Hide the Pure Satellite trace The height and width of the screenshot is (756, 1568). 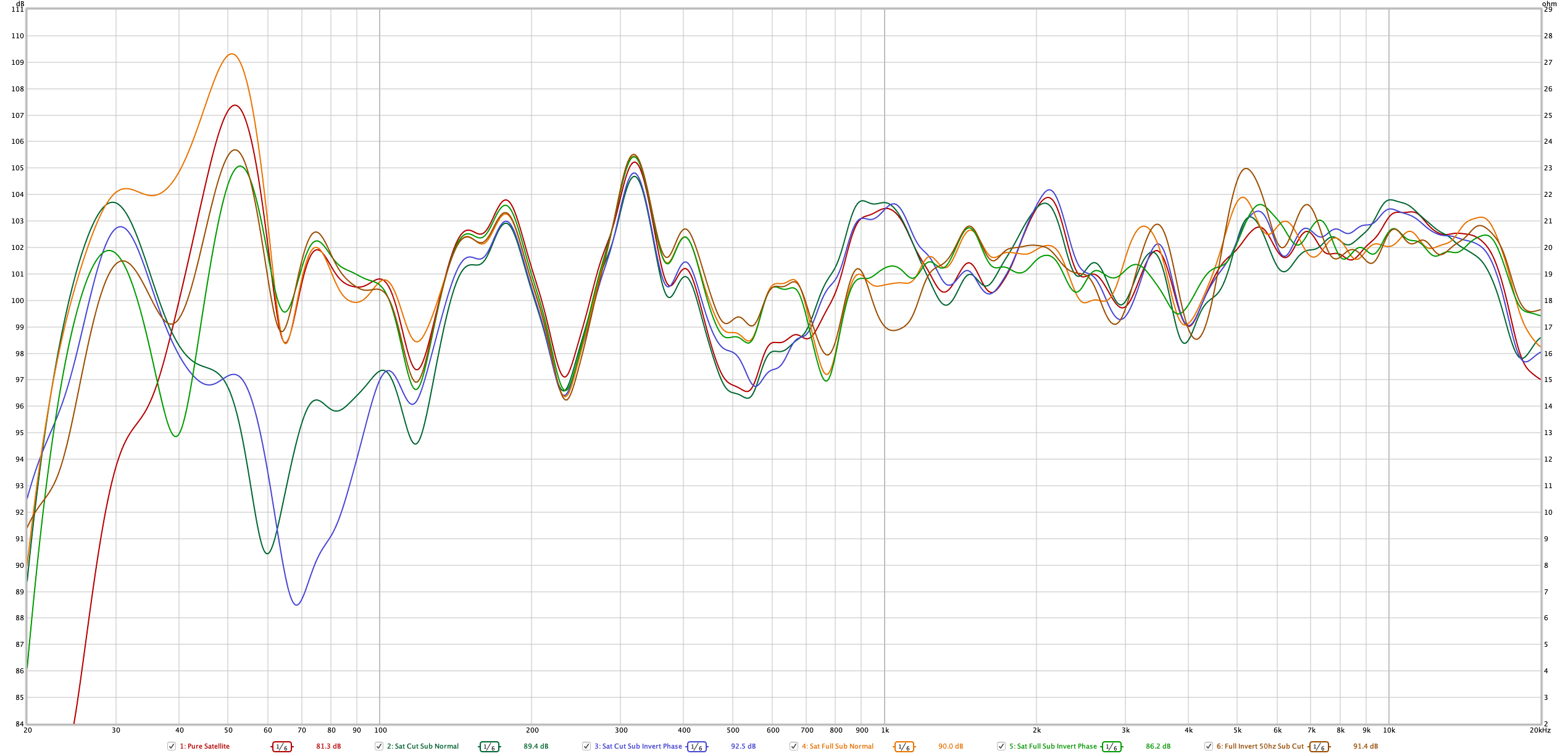point(172,746)
